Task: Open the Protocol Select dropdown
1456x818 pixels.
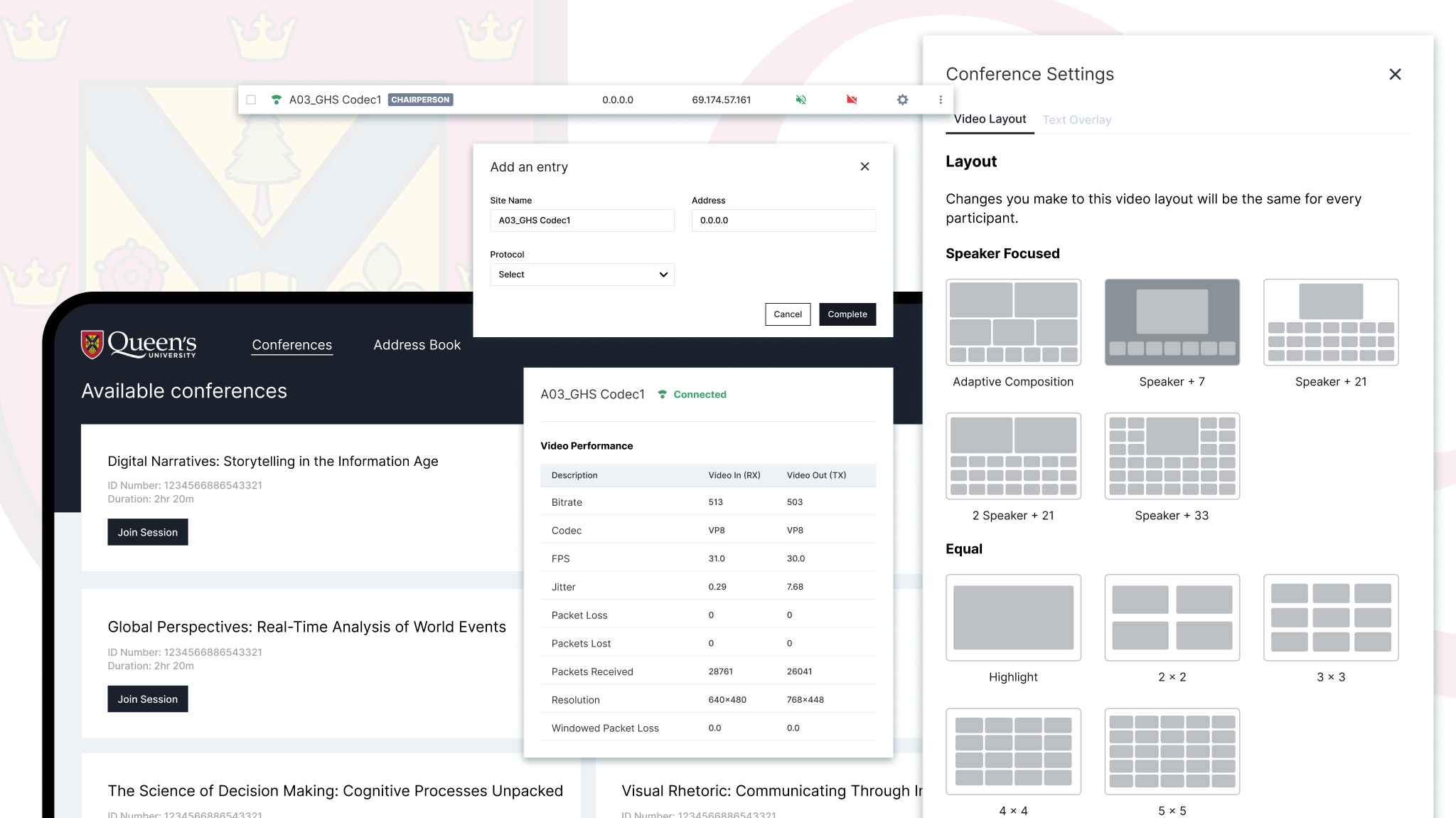Action: (582, 275)
